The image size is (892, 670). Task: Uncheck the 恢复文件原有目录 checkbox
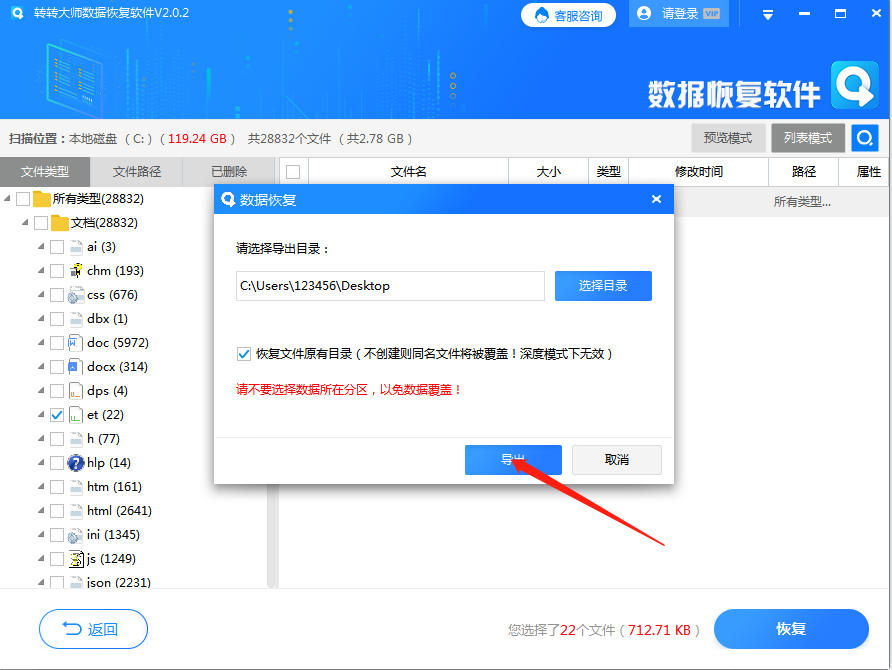tap(243, 353)
